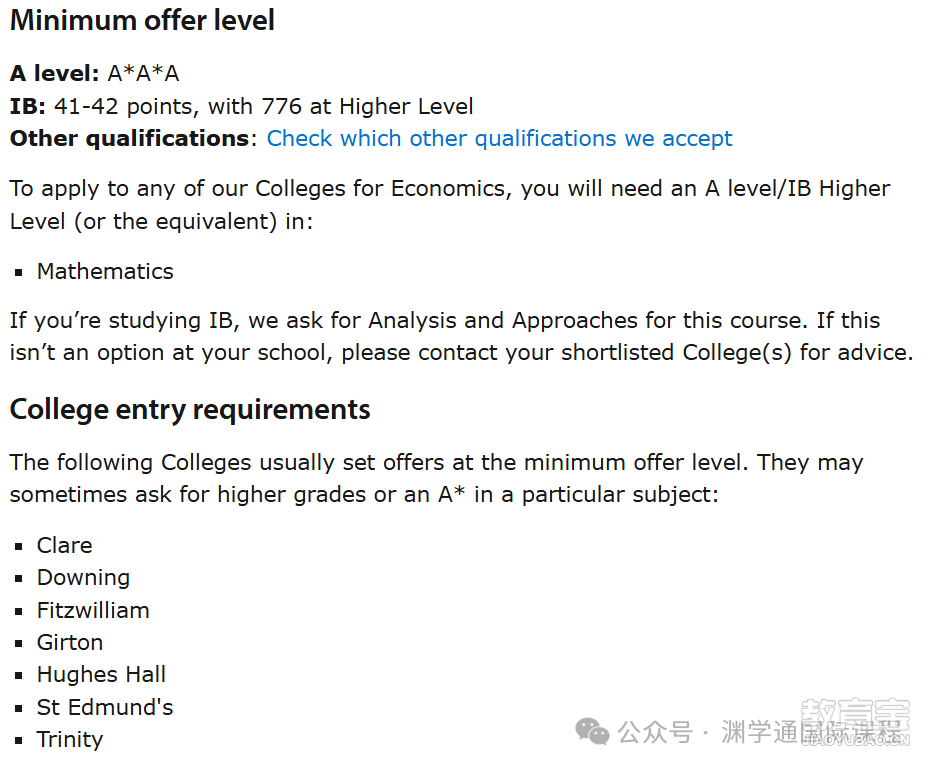Image resolution: width=931 pixels, height=769 pixels.
Task: Click the Mathematics bullet item
Action: point(105,271)
